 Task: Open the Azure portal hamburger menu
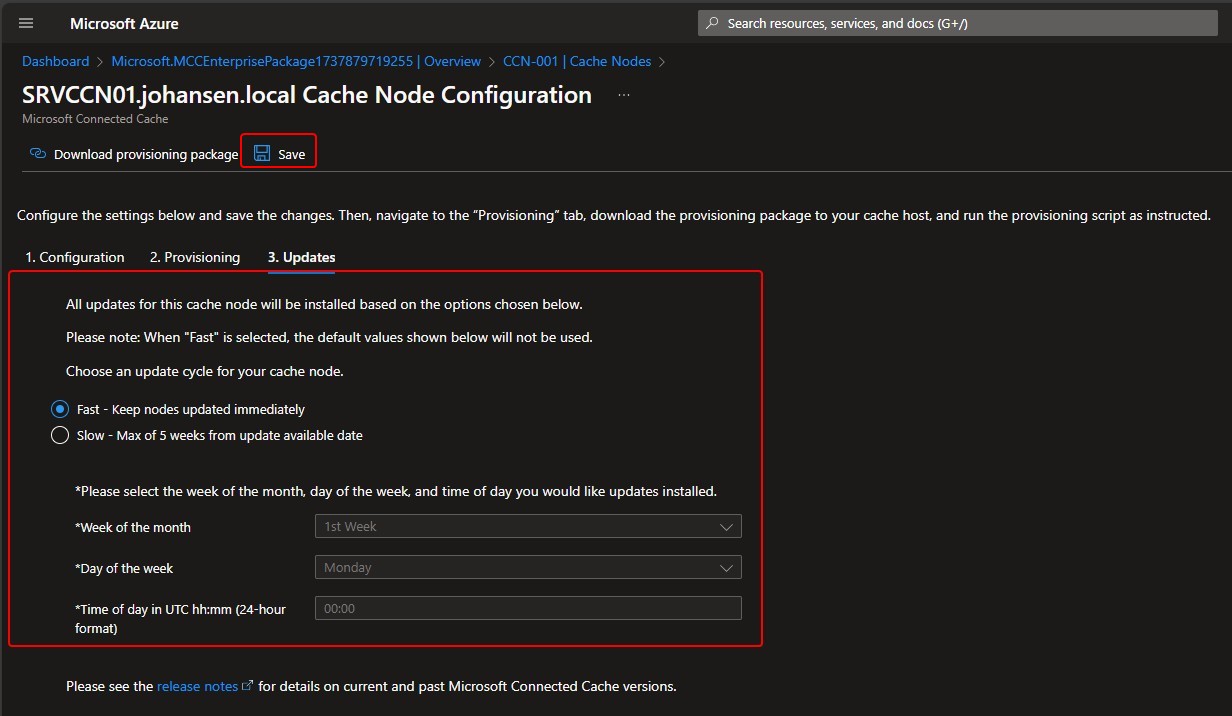(x=26, y=23)
